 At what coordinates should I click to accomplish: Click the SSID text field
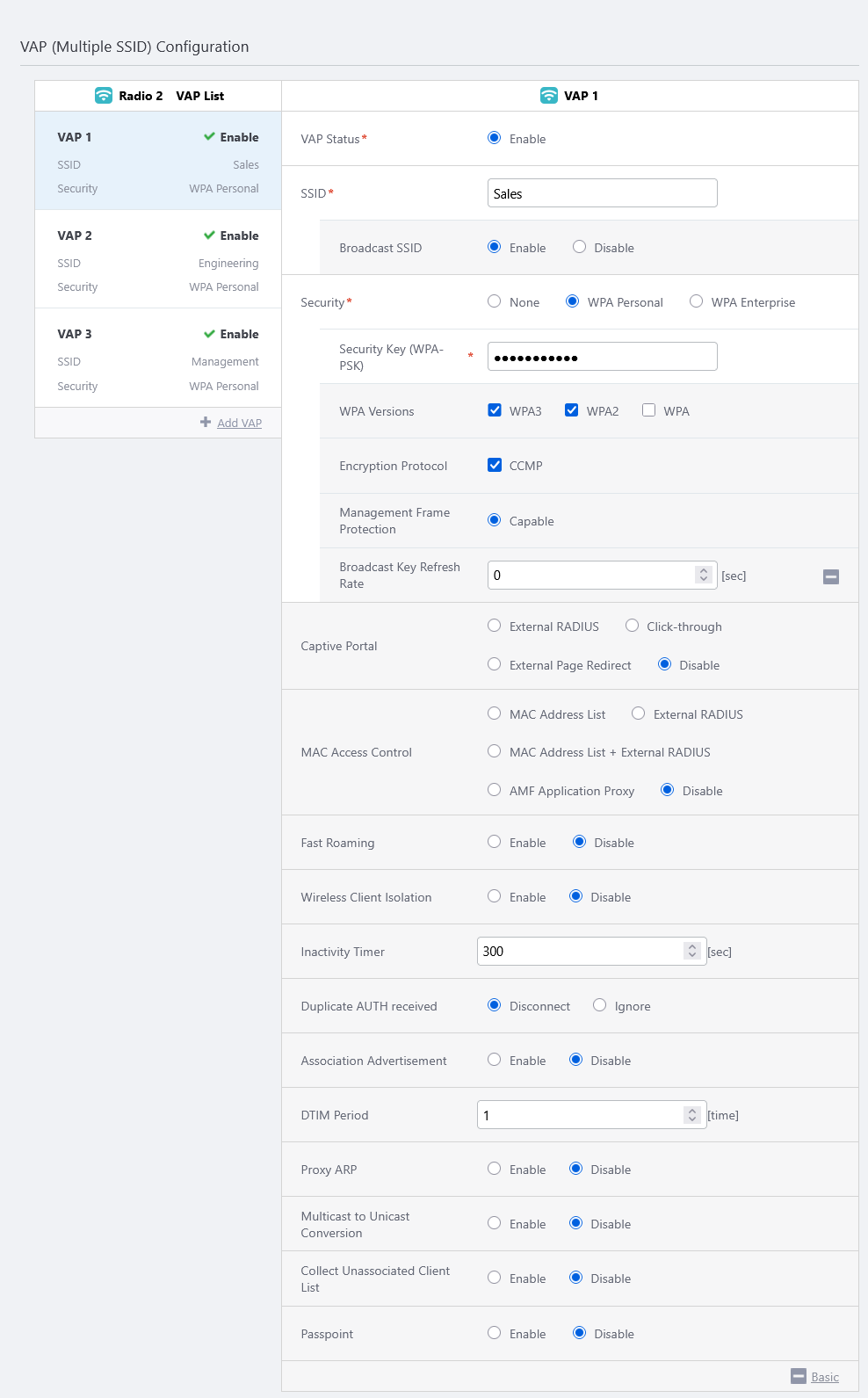click(x=602, y=193)
